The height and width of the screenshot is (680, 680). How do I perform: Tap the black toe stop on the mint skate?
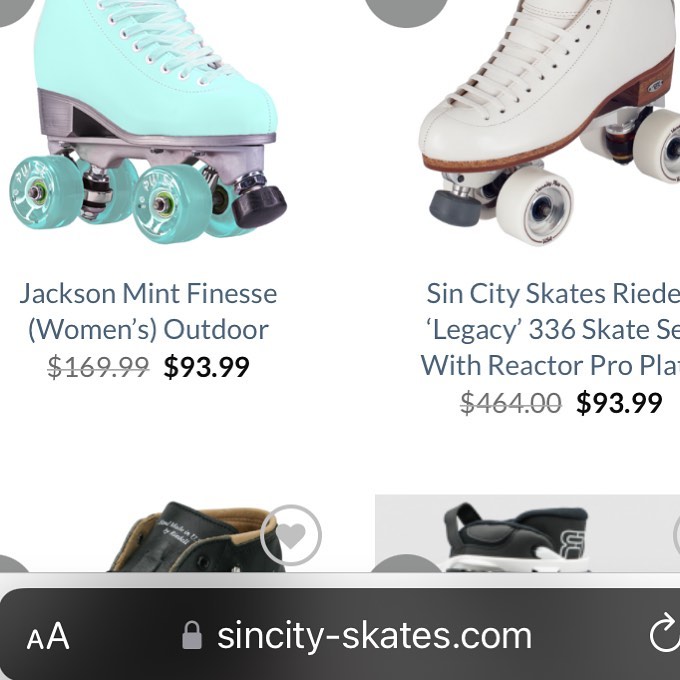(259, 205)
